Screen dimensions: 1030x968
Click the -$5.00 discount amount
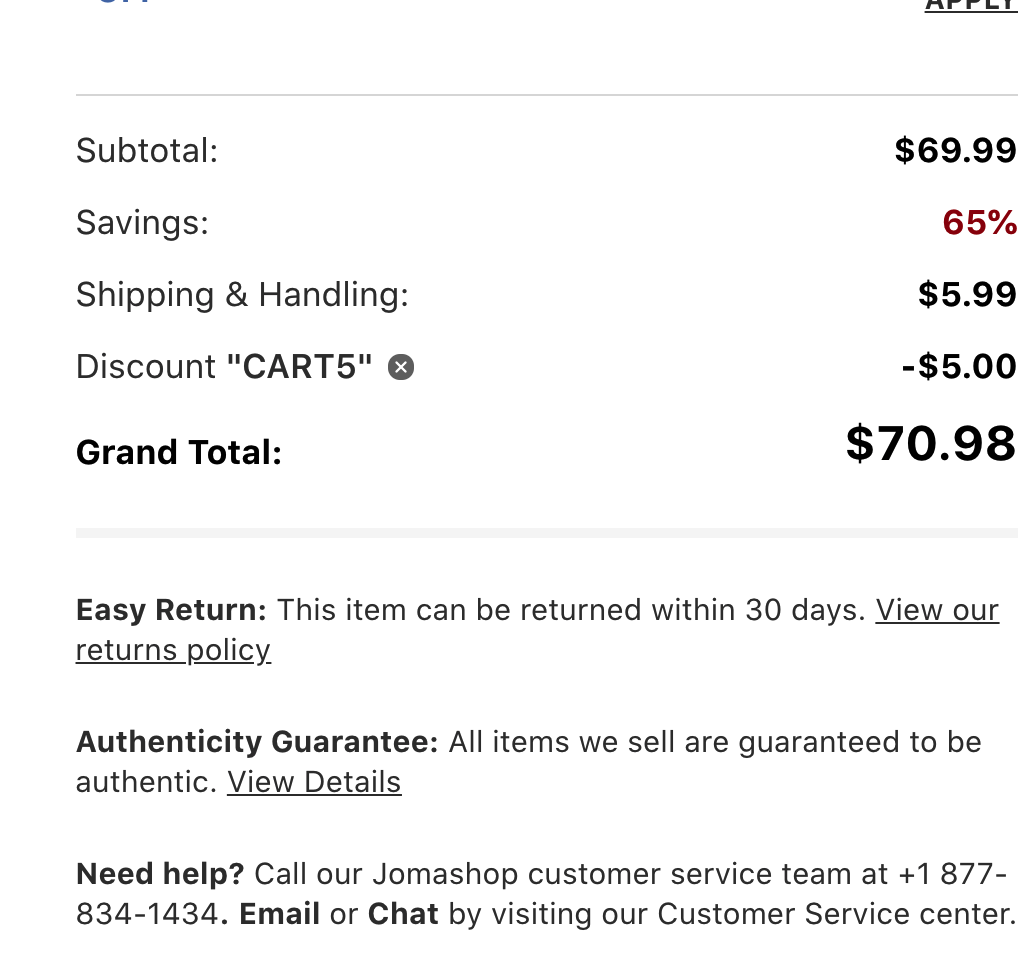click(x=958, y=367)
